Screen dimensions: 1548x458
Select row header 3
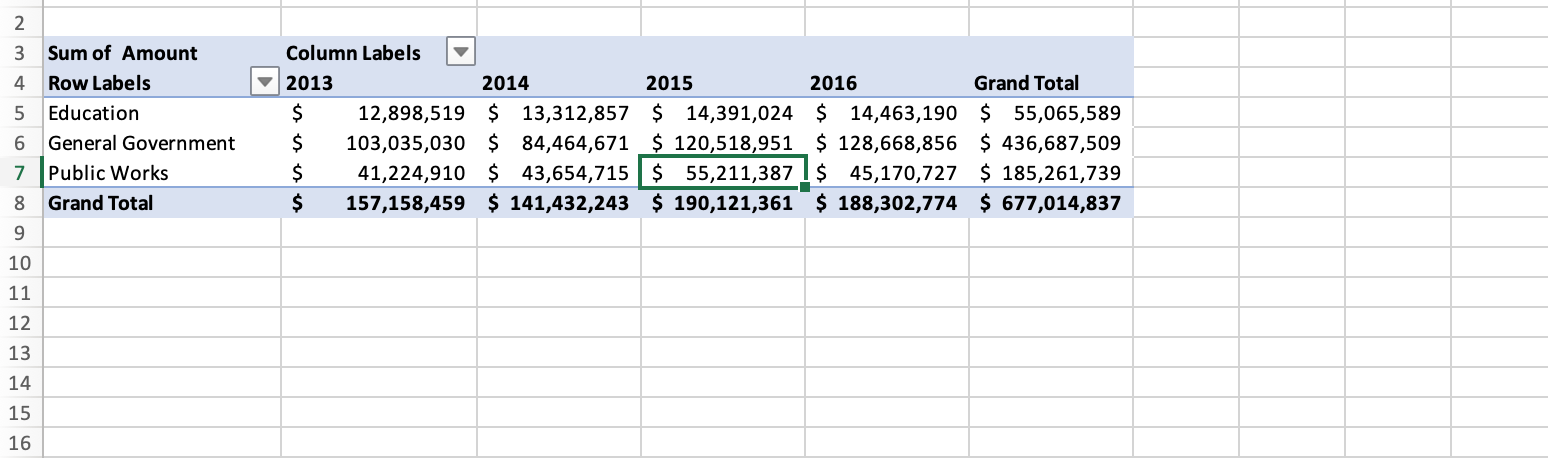(x=20, y=53)
